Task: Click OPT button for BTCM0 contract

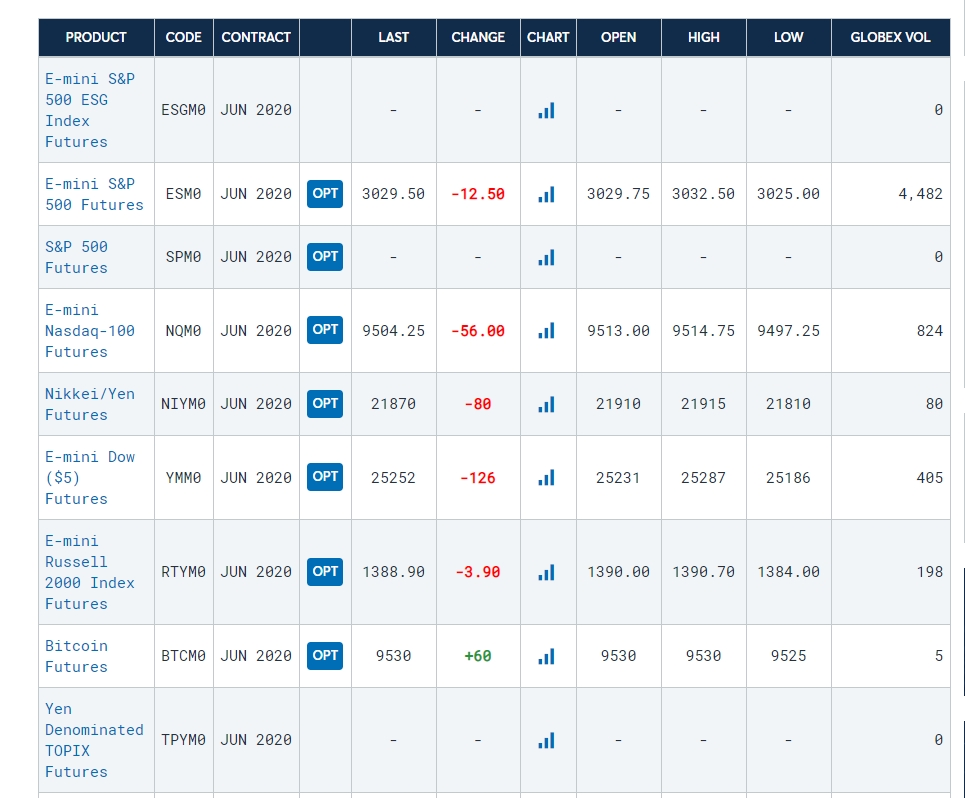Action: coord(325,655)
